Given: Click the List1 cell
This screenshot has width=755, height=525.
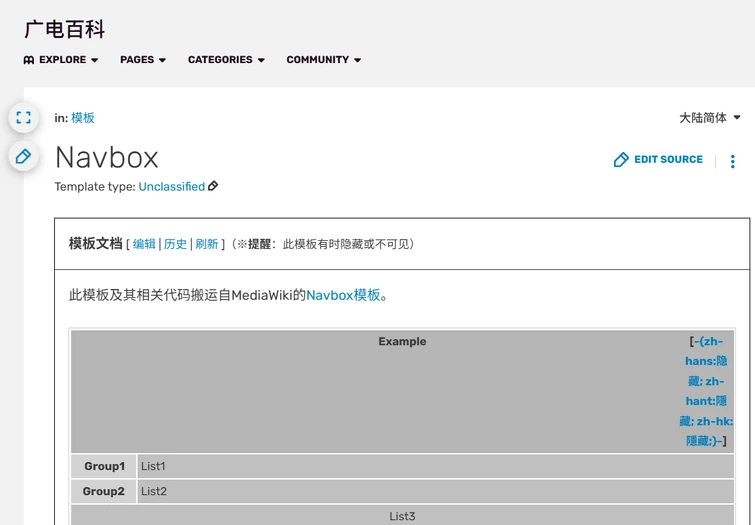Looking at the screenshot, I should tap(436, 466).
